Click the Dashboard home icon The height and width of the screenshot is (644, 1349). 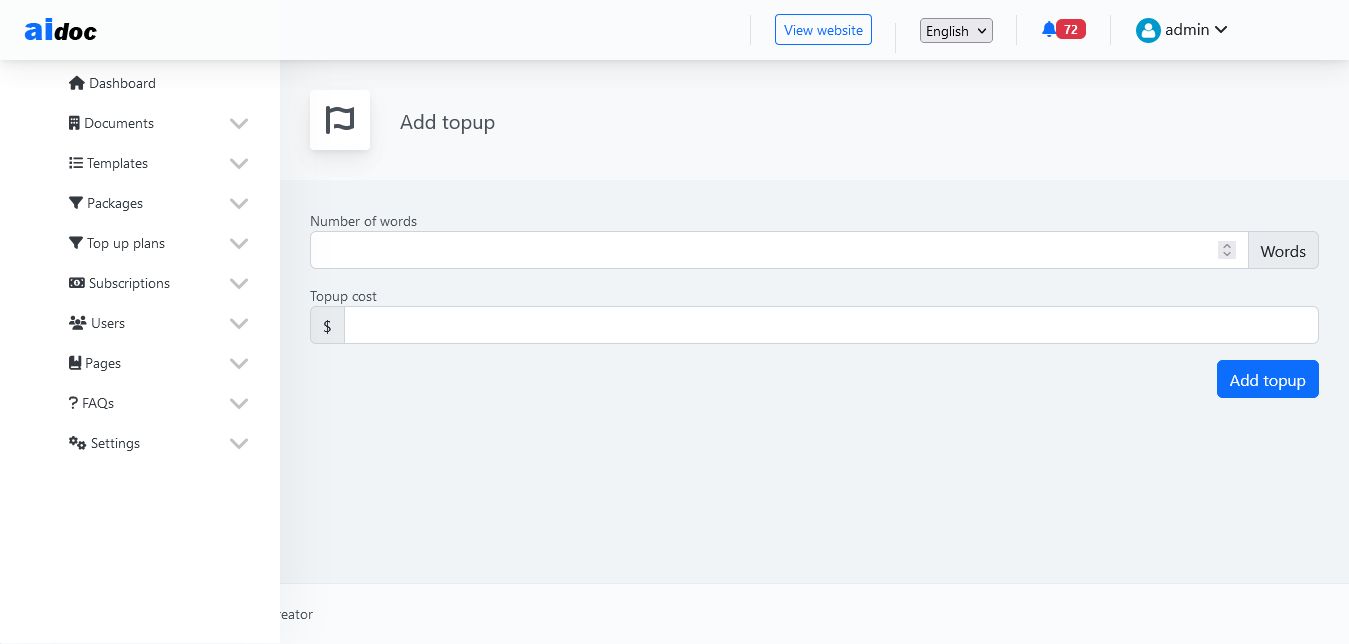(x=77, y=83)
